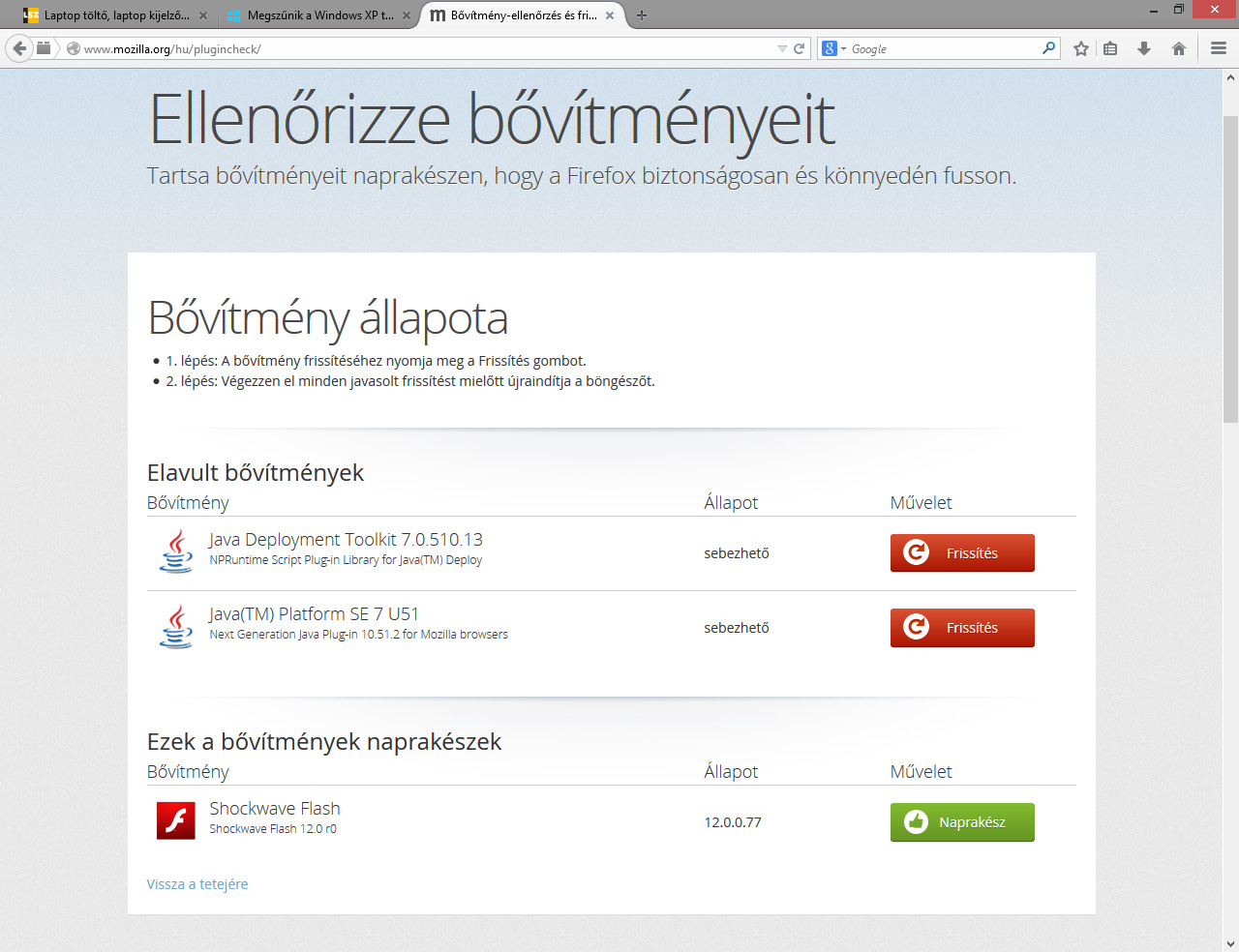1239x952 pixels.
Task: Click the Naprakész button for Shockwave Flash
Action: click(x=962, y=822)
